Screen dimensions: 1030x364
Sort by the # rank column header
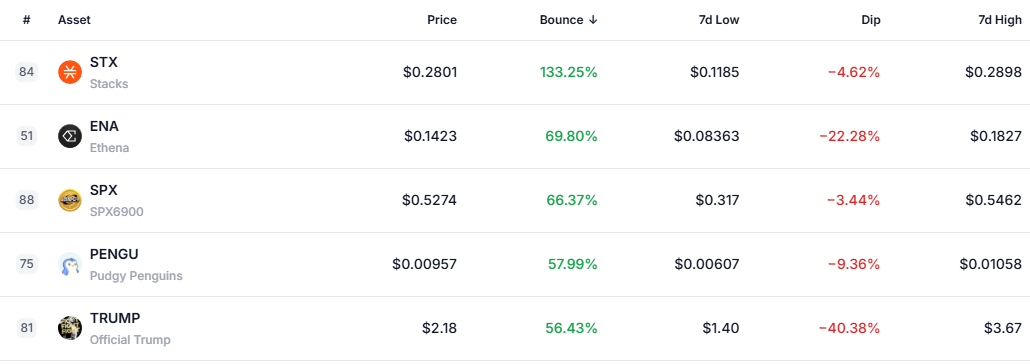(x=26, y=20)
